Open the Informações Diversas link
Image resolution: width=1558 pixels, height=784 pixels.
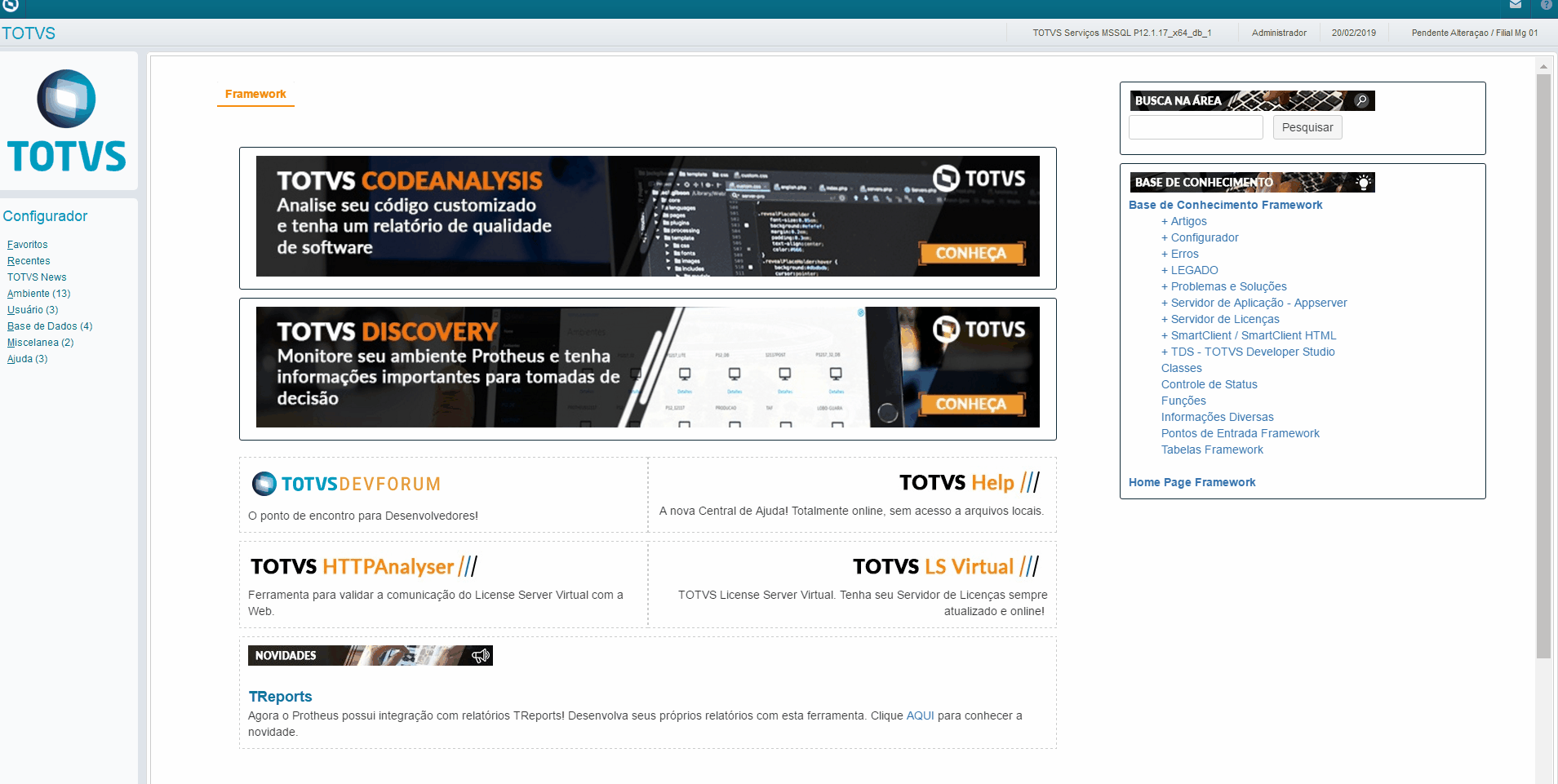[x=1217, y=417]
